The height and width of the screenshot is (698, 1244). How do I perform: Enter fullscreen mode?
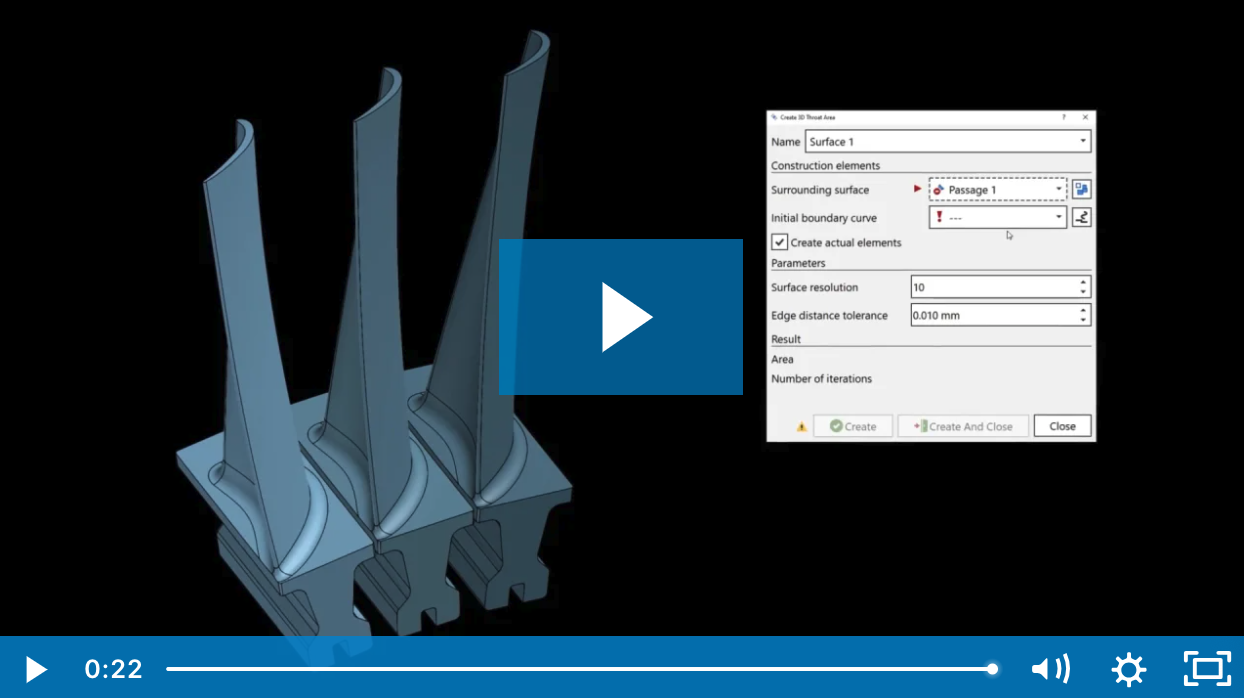click(x=1207, y=668)
